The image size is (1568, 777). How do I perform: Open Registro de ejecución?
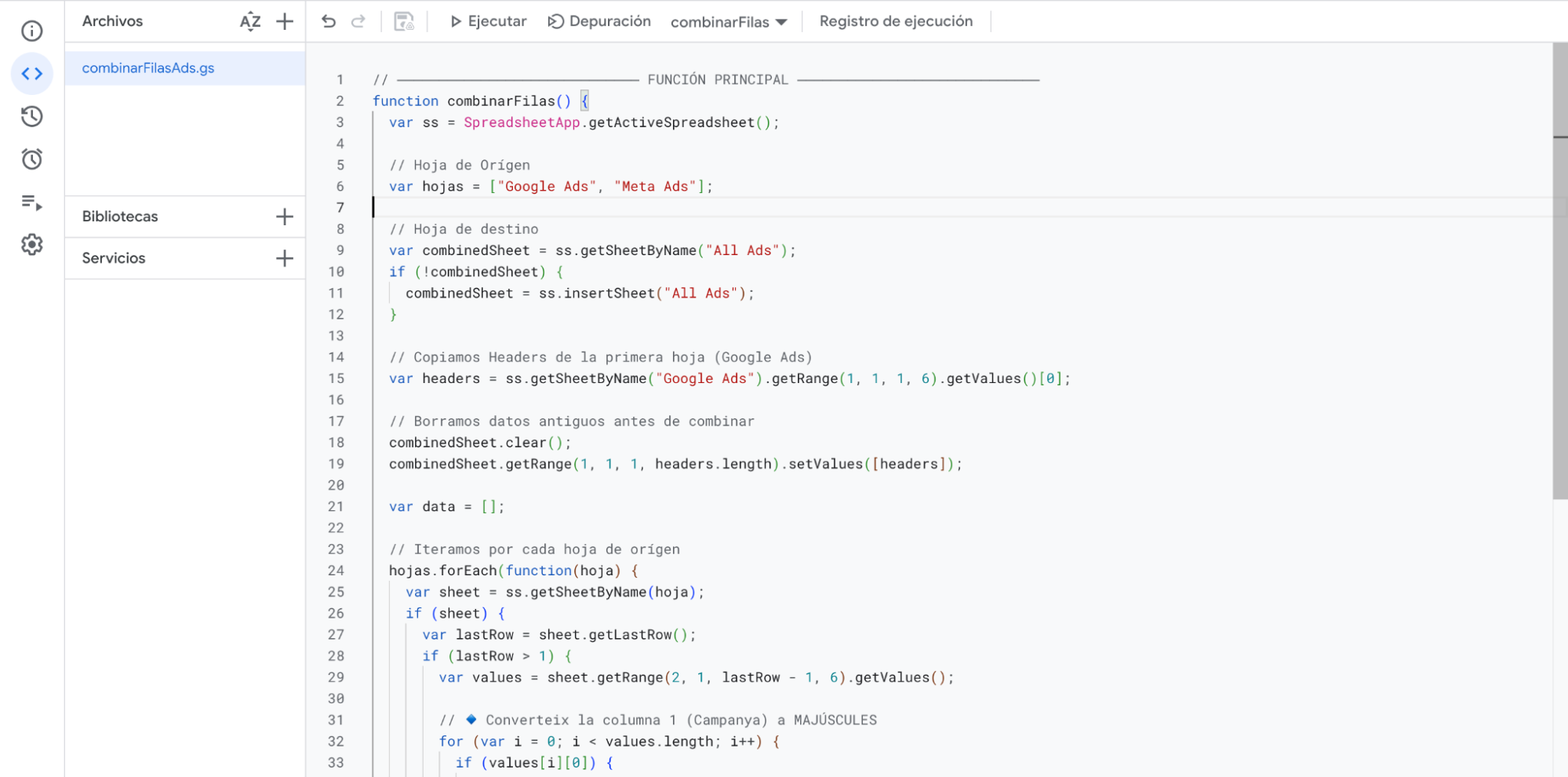[897, 21]
